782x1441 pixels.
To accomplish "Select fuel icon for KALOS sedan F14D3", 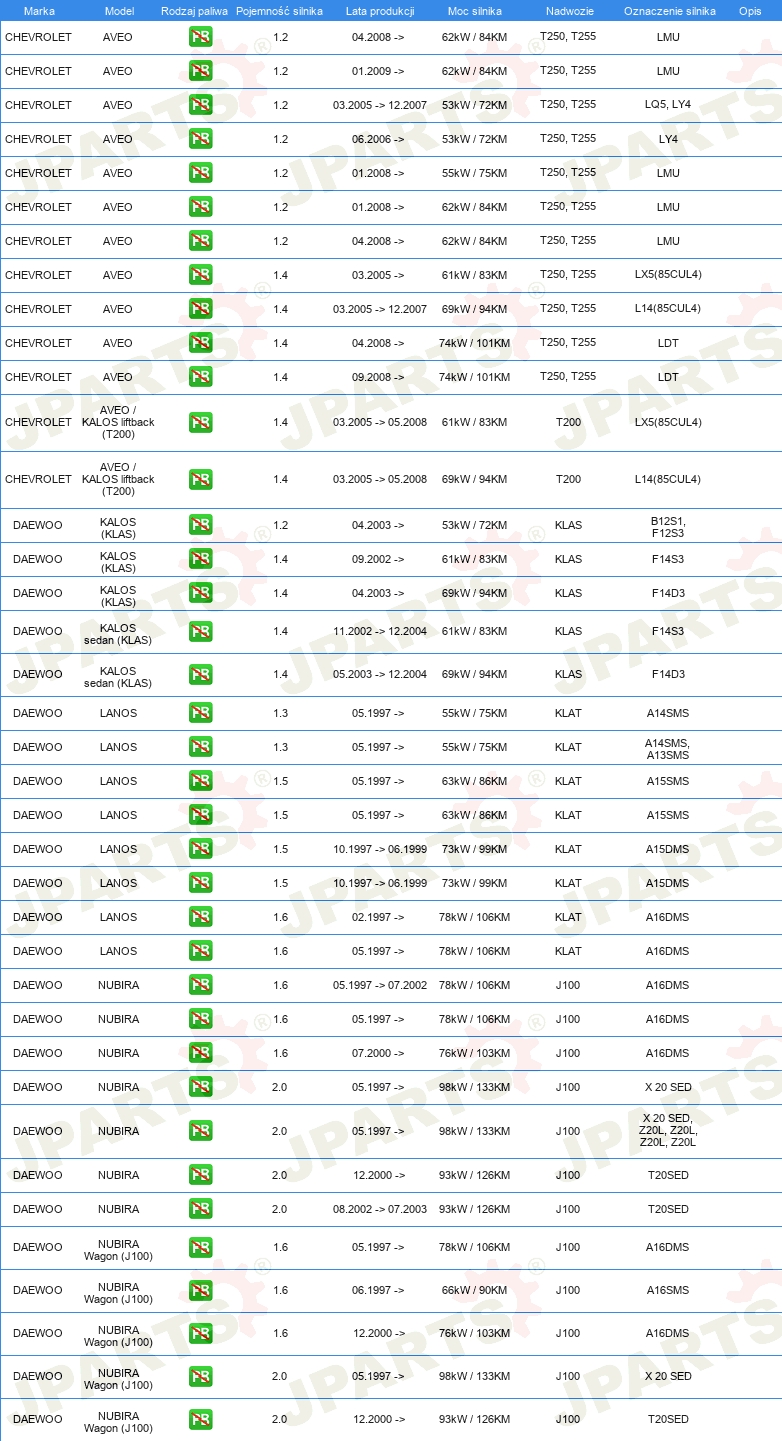I will pyautogui.click(x=200, y=674).
